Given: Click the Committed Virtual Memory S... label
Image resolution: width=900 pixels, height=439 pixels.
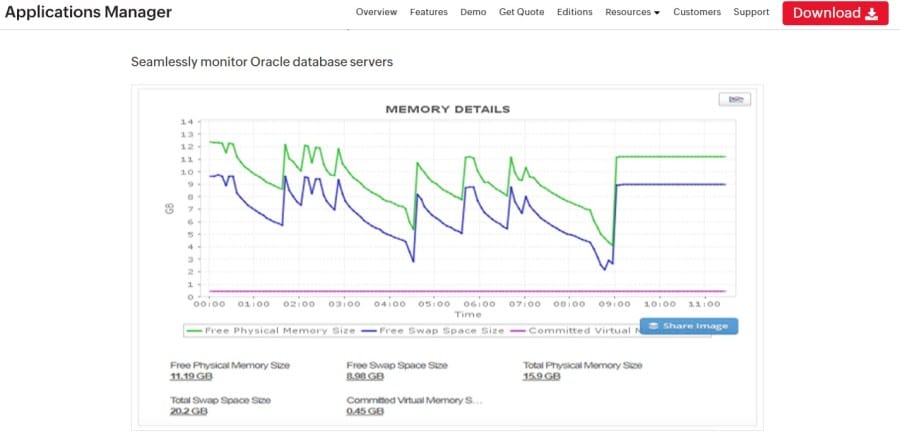Looking at the screenshot, I should click(x=414, y=400).
